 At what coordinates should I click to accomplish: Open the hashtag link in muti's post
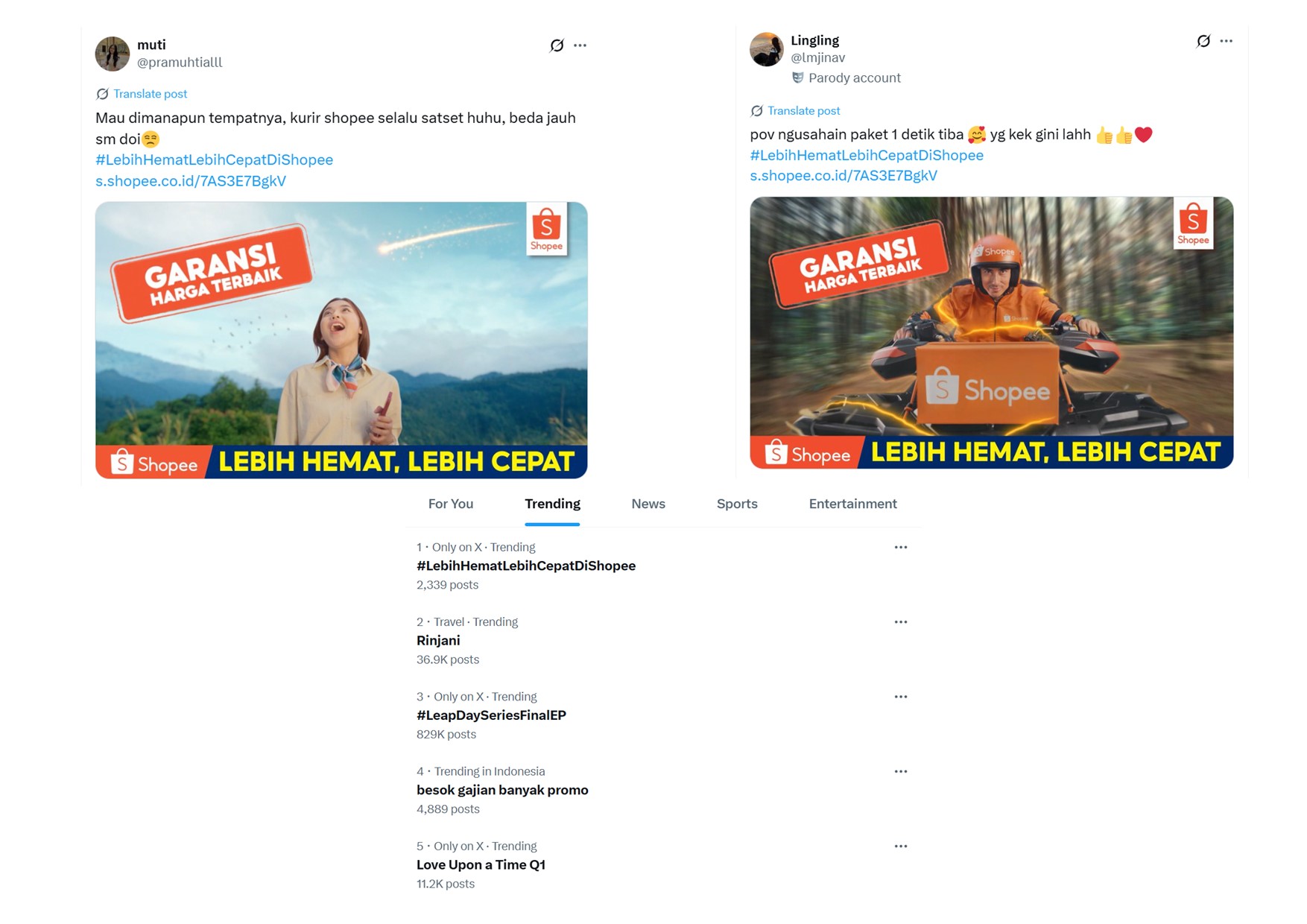[214, 159]
